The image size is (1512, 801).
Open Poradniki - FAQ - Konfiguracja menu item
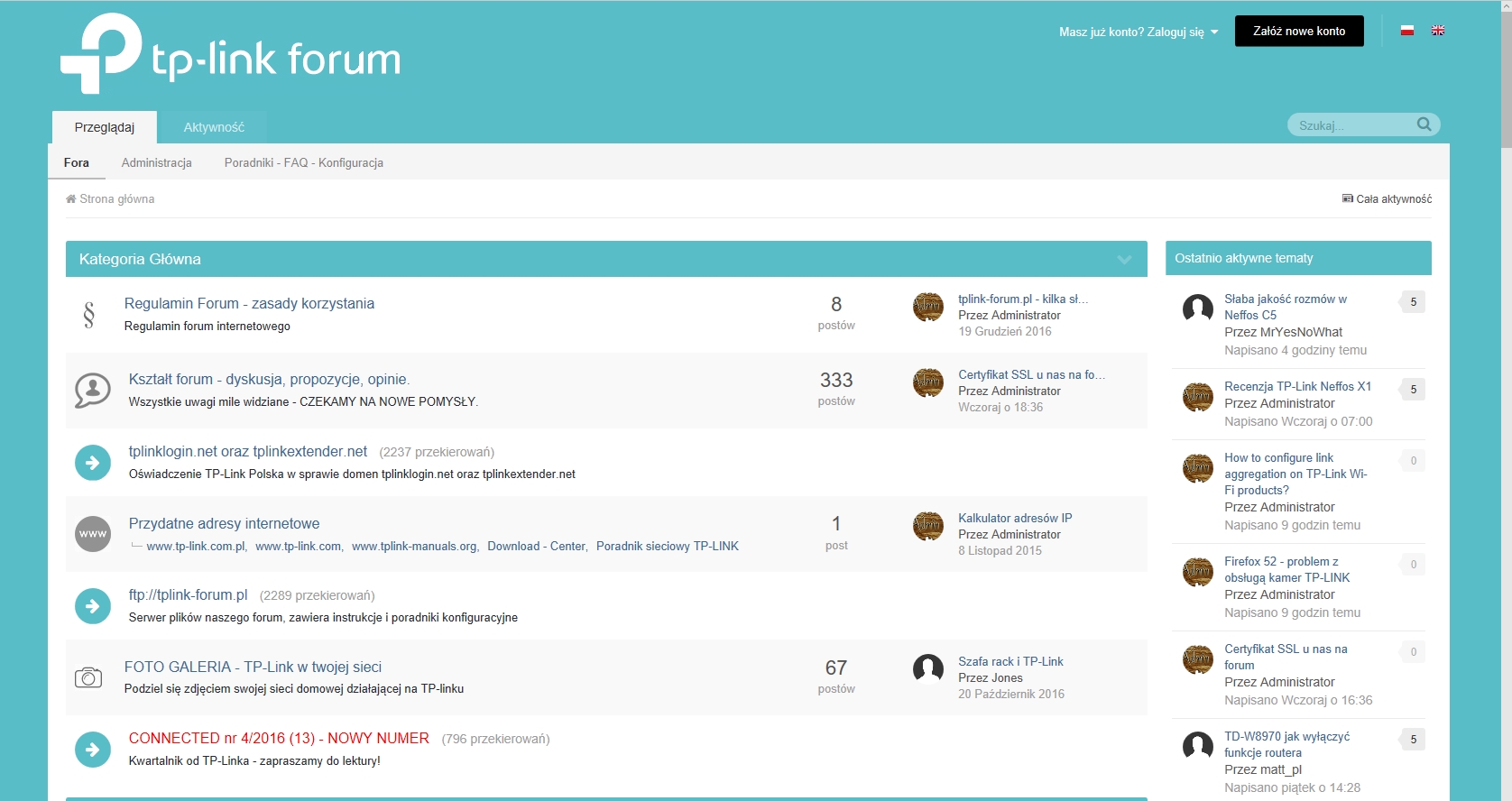pos(304,162)
